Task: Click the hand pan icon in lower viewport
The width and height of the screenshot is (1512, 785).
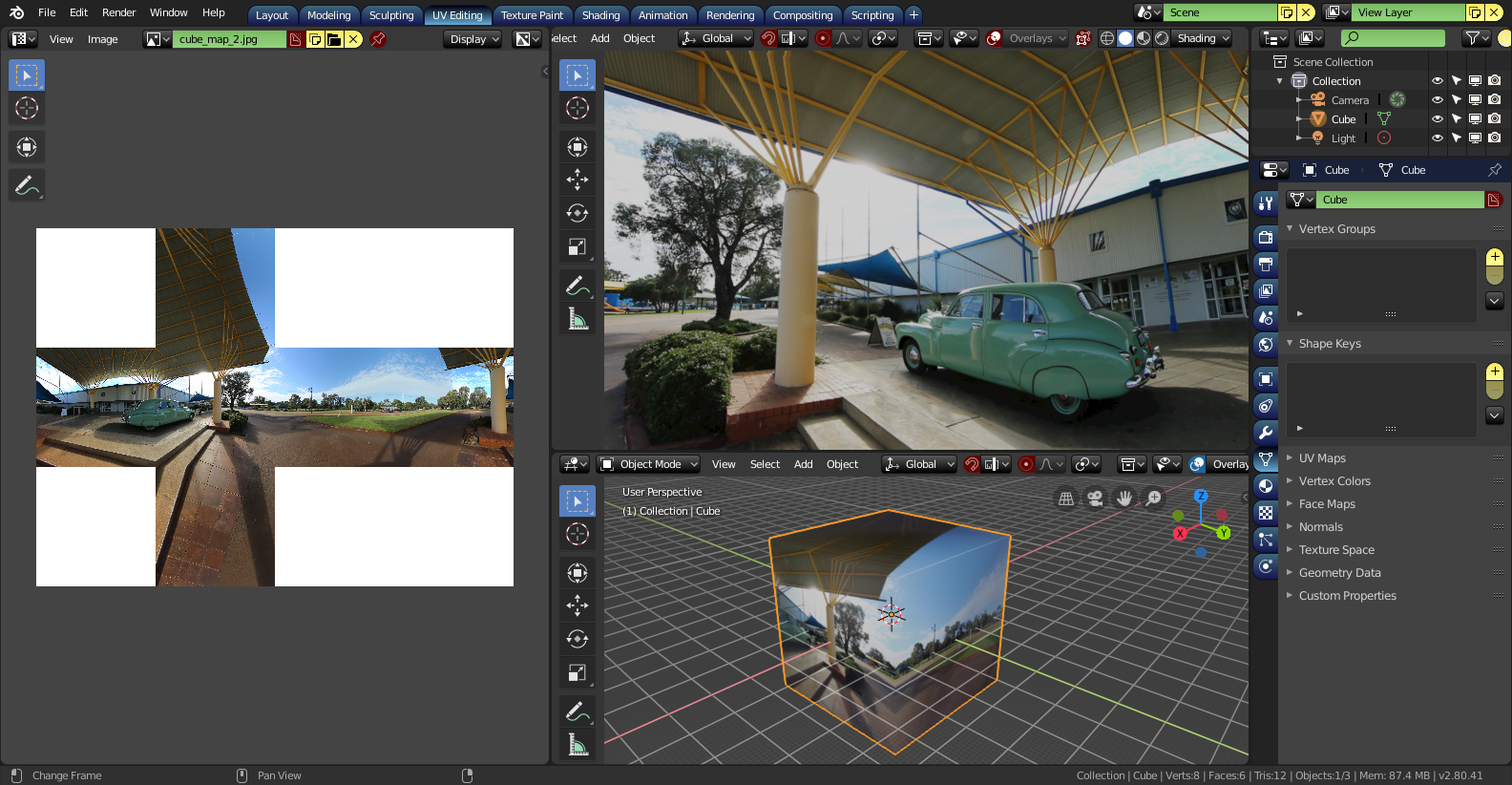Action: point(1124,498)
